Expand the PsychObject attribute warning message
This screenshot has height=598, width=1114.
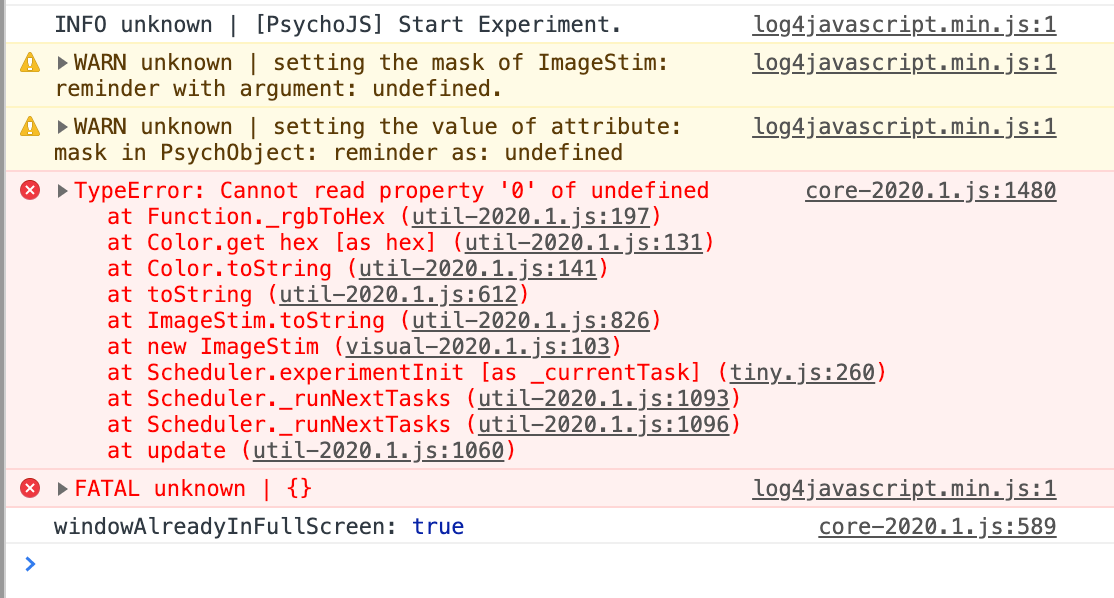point(63,127)
